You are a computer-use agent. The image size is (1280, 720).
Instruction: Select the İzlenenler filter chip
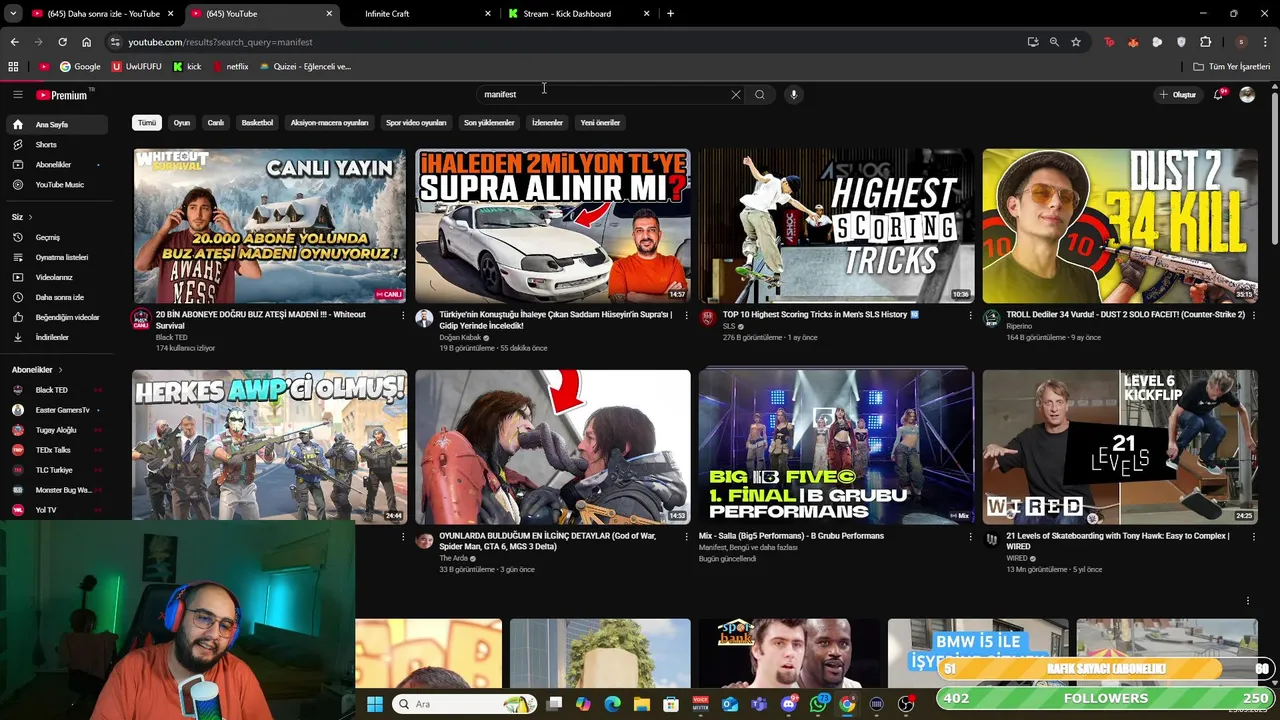[547, 123]
